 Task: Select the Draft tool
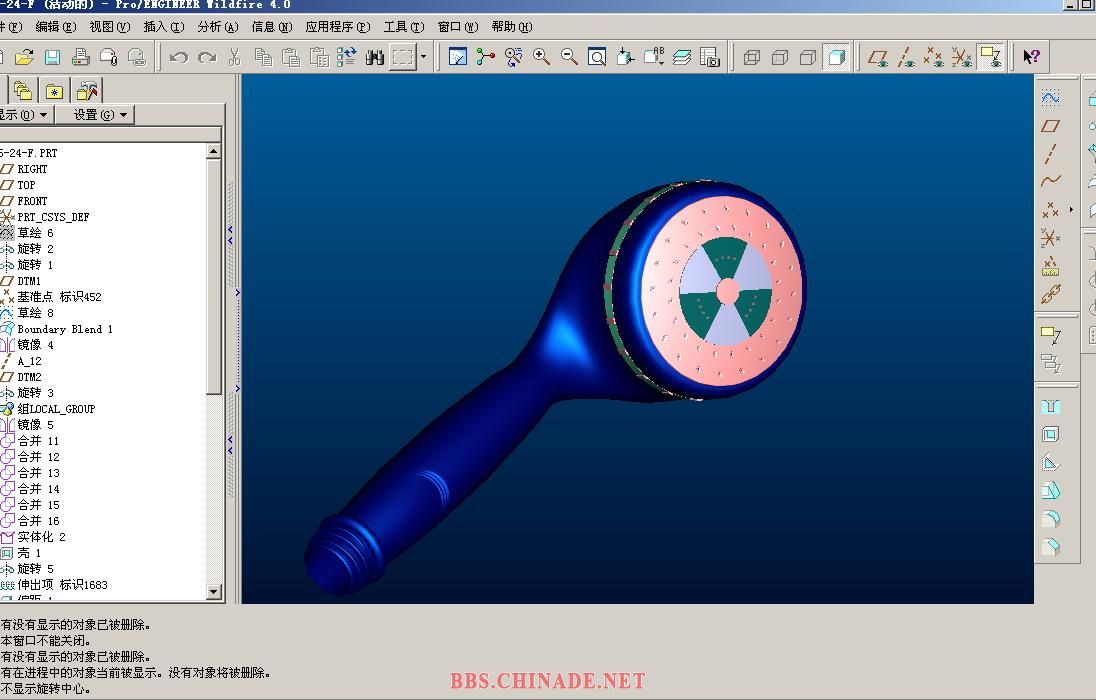1050,491
